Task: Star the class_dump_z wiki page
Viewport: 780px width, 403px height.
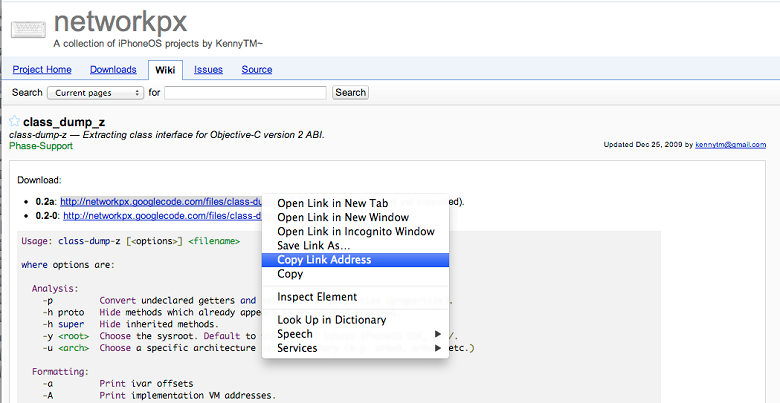Action: click(14, 122)
